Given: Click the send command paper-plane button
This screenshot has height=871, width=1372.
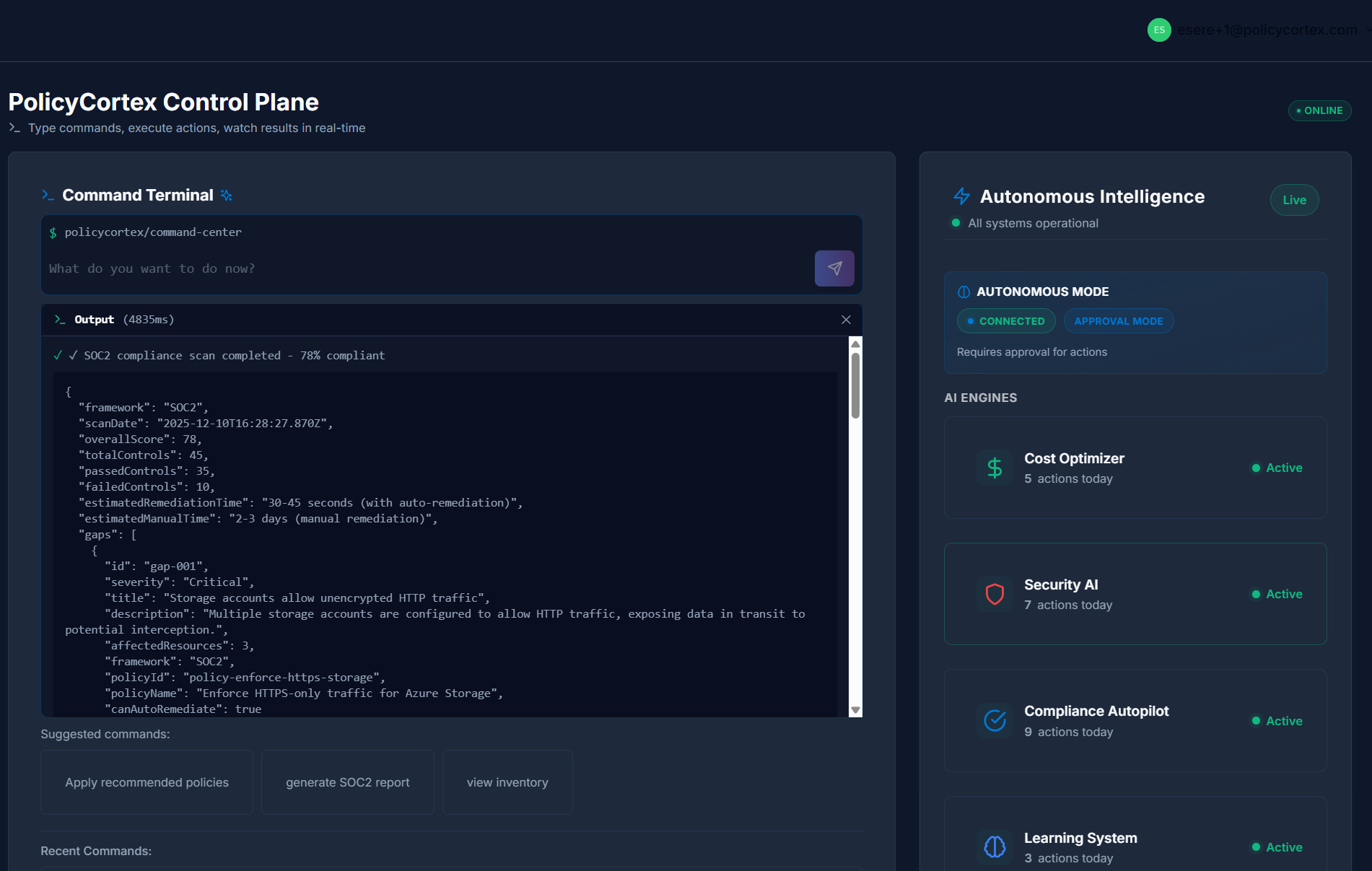Looking at the screenshot, I should coord(834,268).
